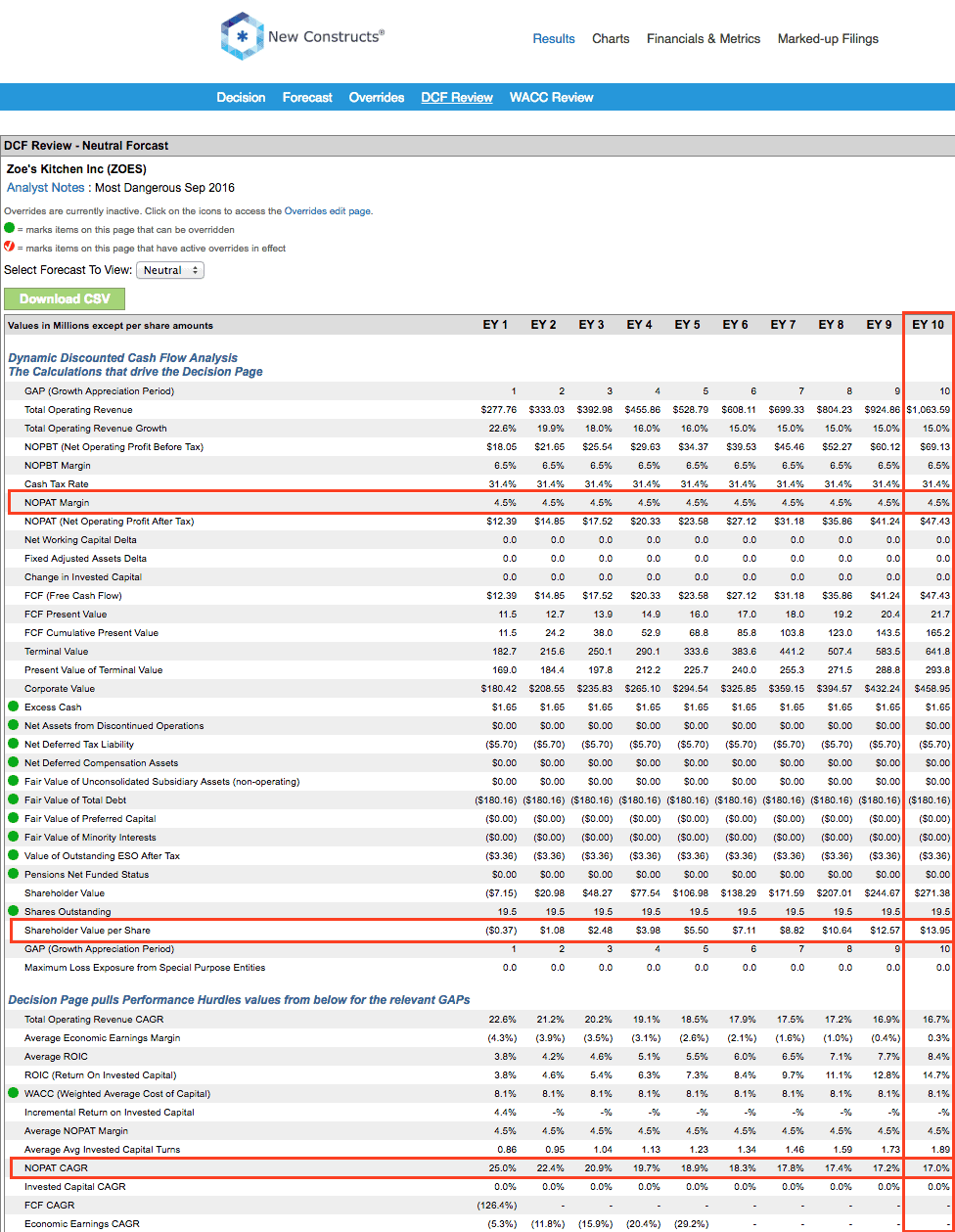
Task: Click the Download CSV button
Action: tap(65, 299)
